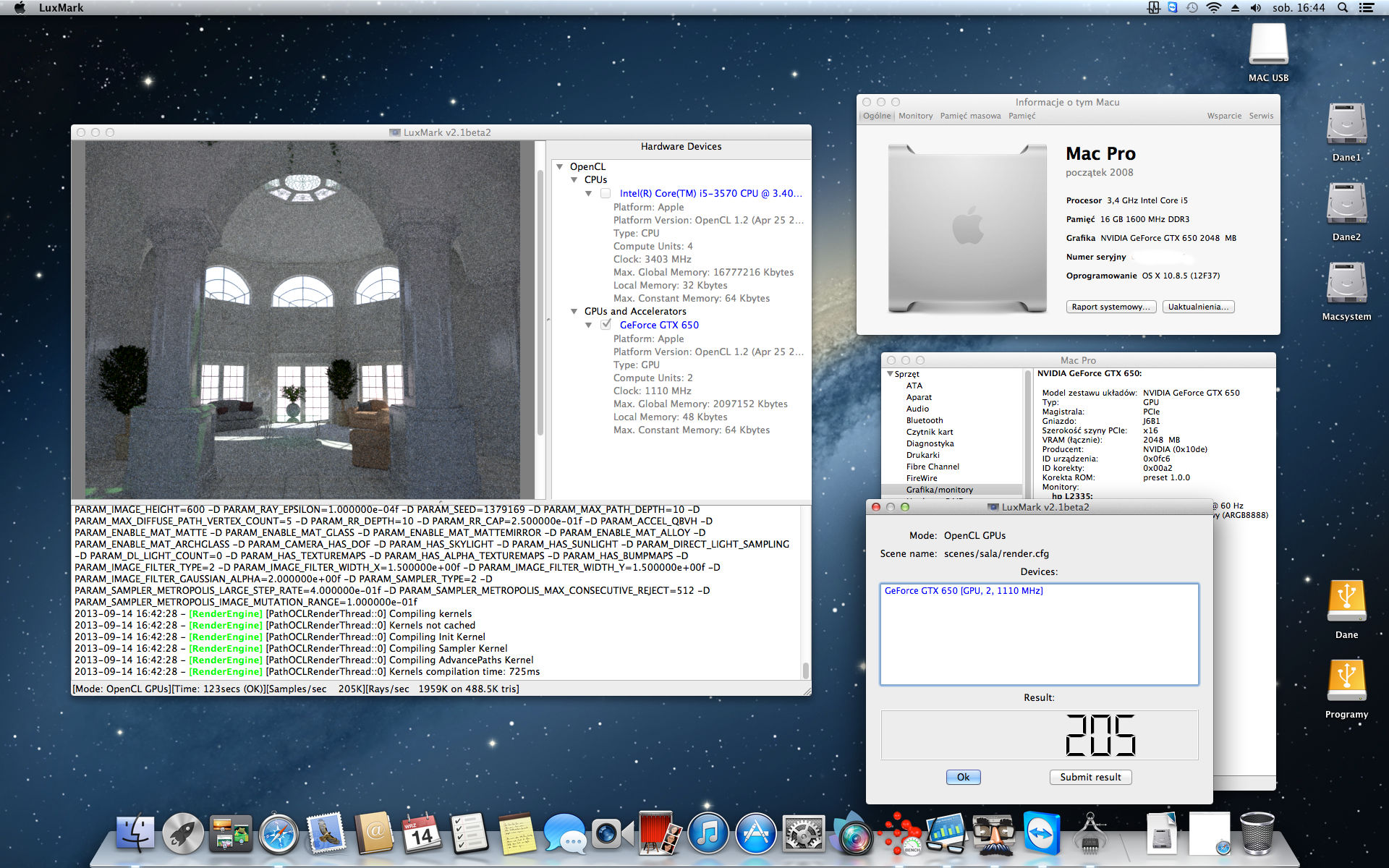
Task: Collapse GeForce GTX 650 details triangle
Action: point(589,325)
